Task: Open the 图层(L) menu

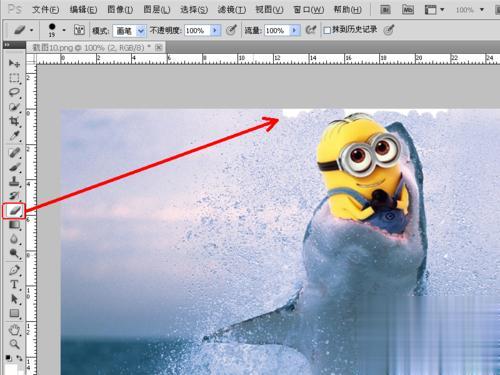Action: [x=157, y=10]
